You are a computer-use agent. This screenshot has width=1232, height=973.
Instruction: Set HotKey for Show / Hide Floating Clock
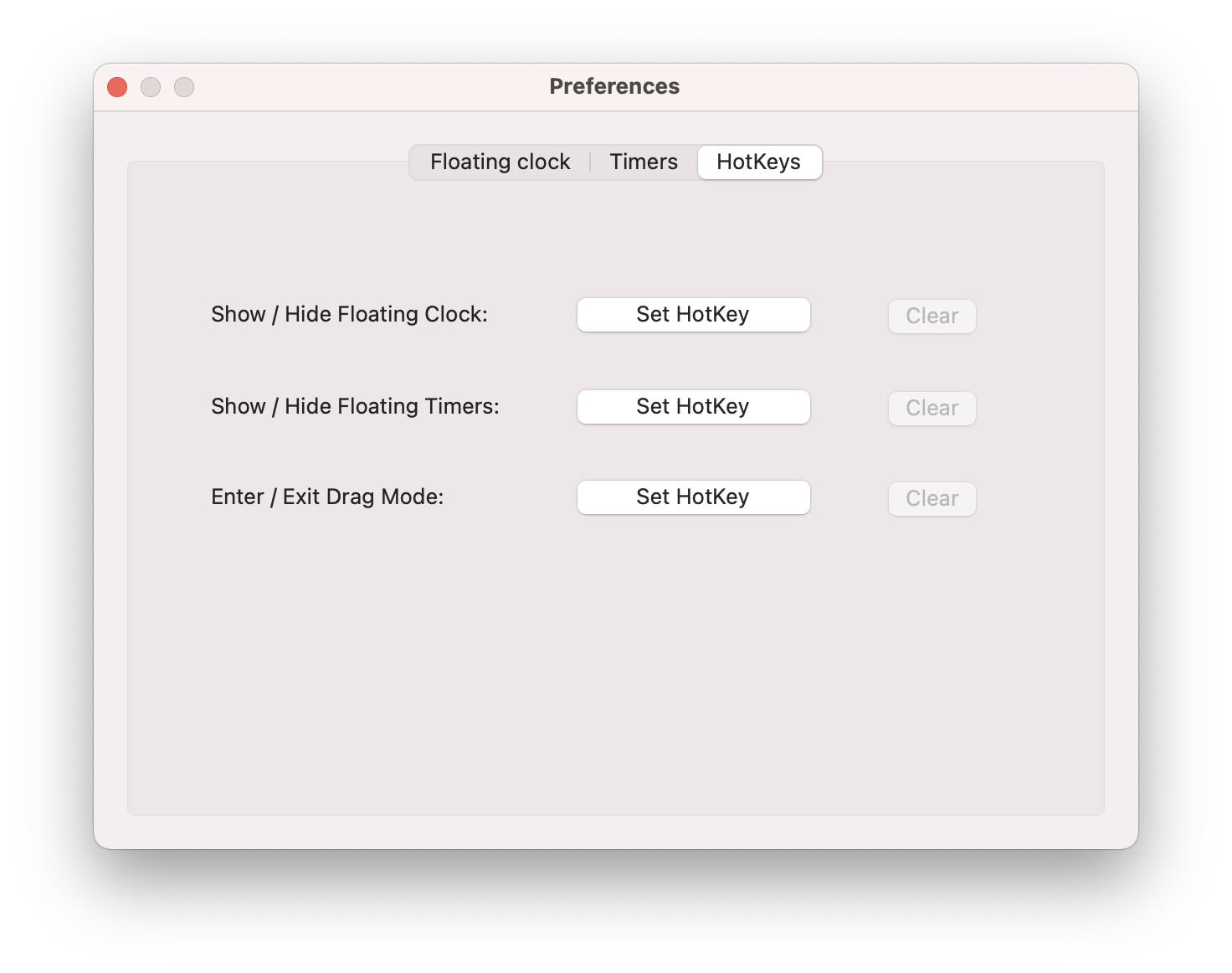pyautogui.click(x=693, y=315)
